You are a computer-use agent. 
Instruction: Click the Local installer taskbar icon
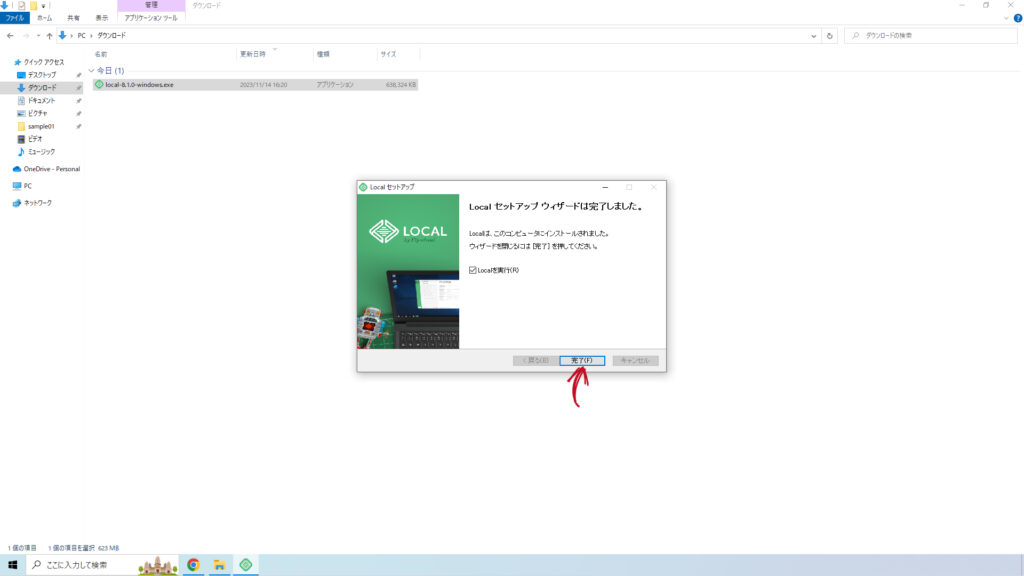tap(246, 565)
